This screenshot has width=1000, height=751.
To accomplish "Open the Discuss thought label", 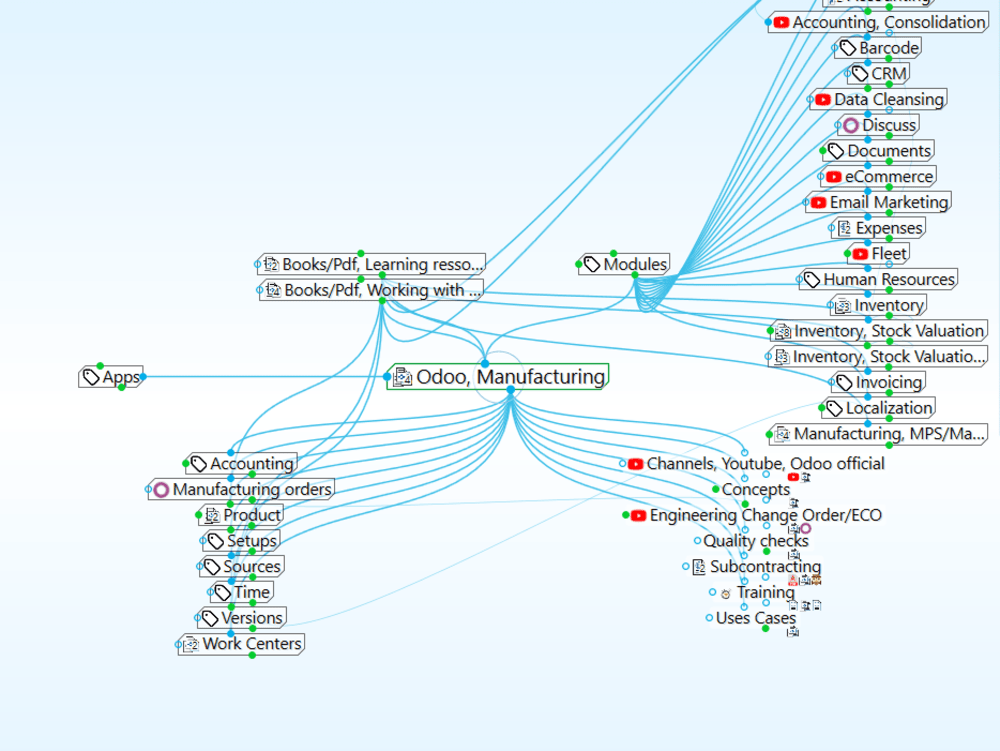I will [889, 126].
